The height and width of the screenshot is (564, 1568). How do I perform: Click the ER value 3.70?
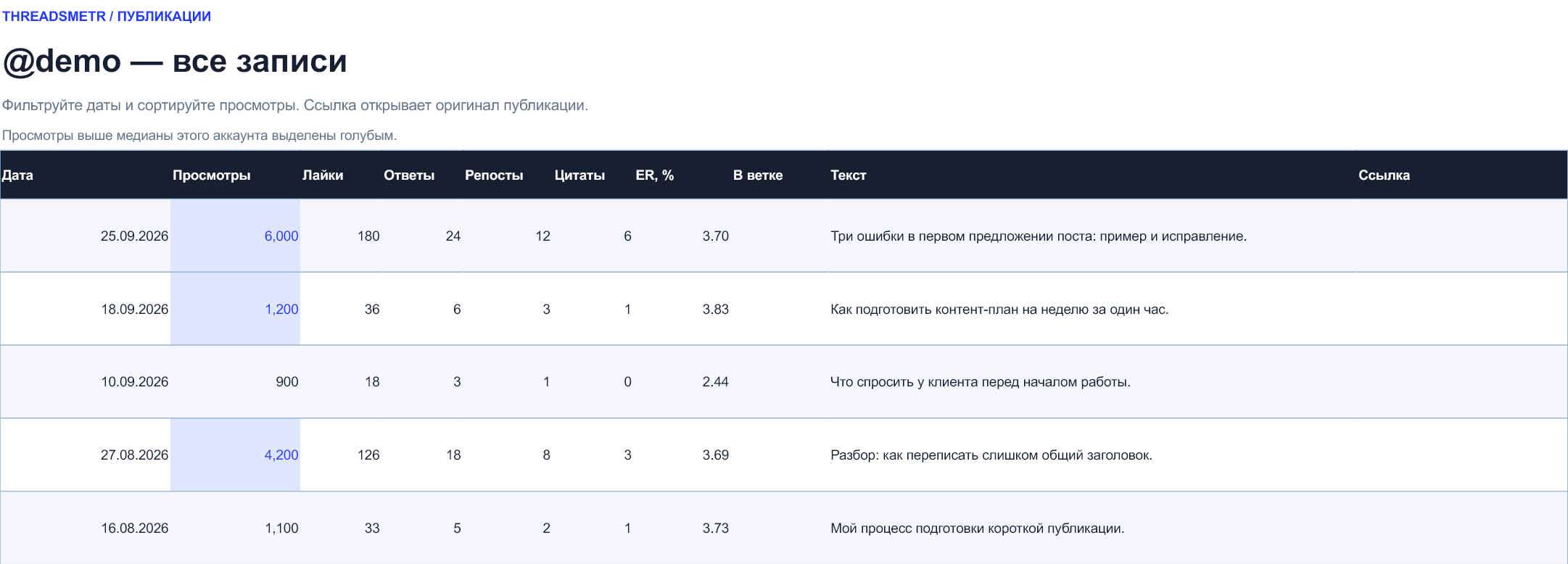(715, 236)
